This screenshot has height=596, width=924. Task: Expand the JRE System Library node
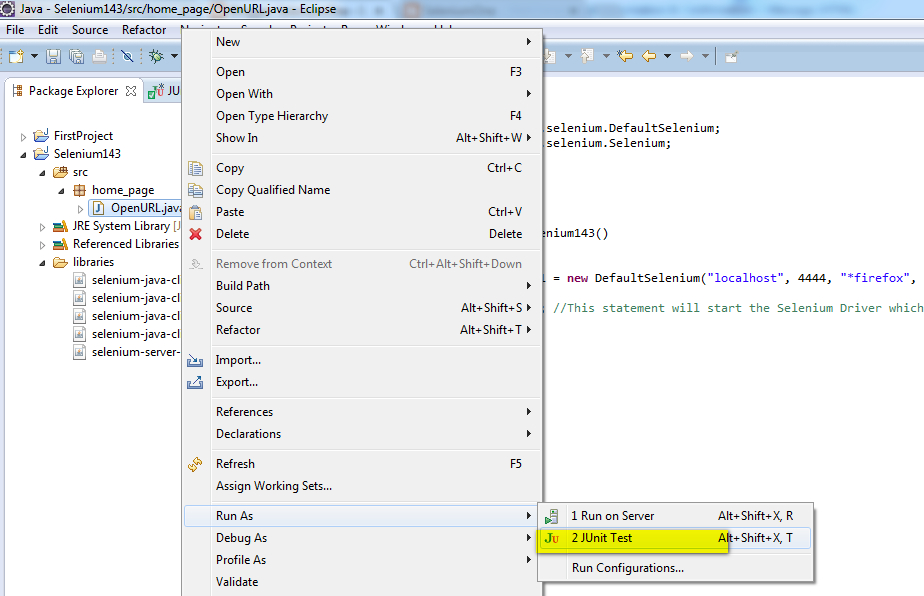(42, 227)
